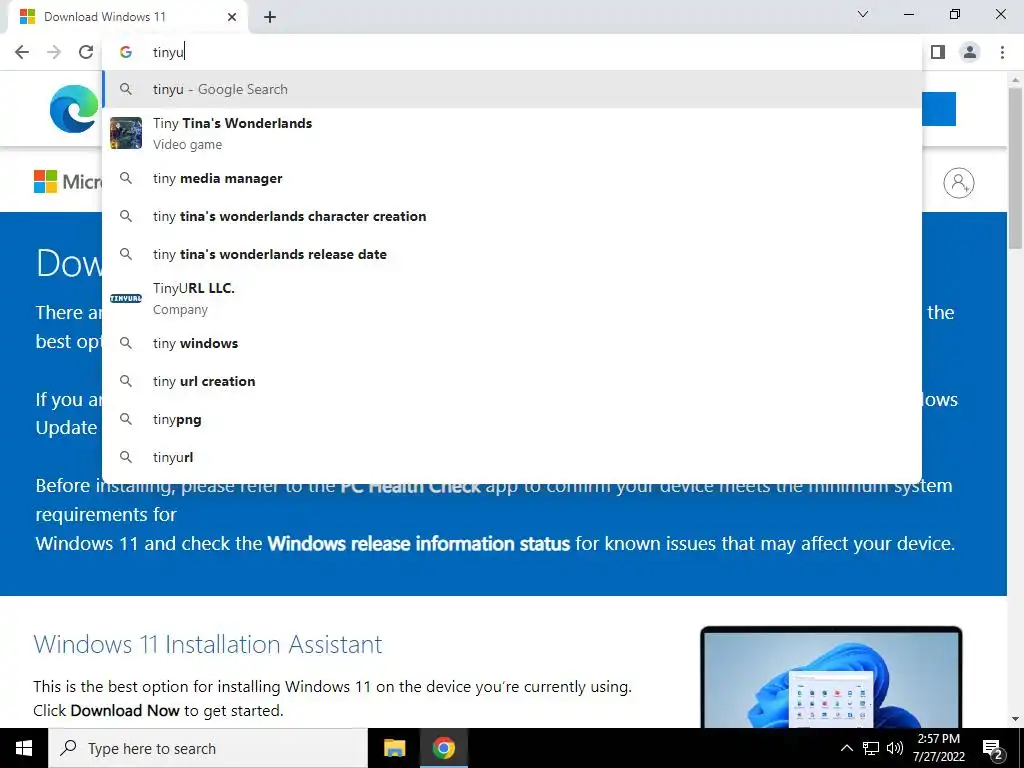Viewport: 1024px width, 768px height.
Task: Open the volume speaker tray icon
Action: coord(895,748)
